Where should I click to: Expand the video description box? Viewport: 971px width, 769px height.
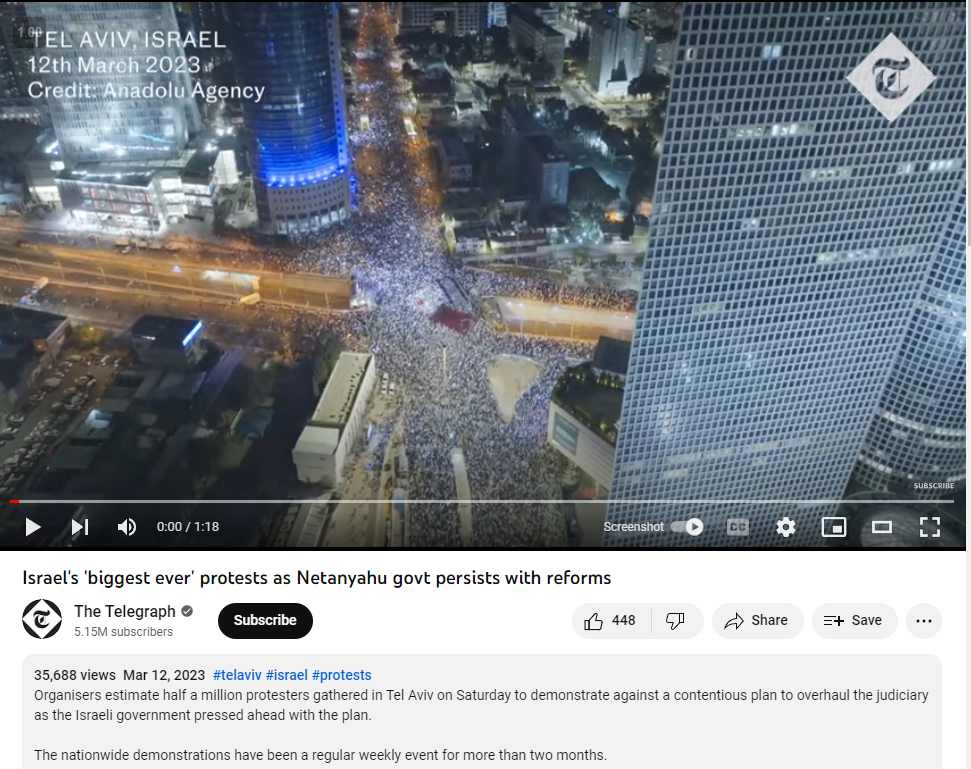tap(482, 712)
